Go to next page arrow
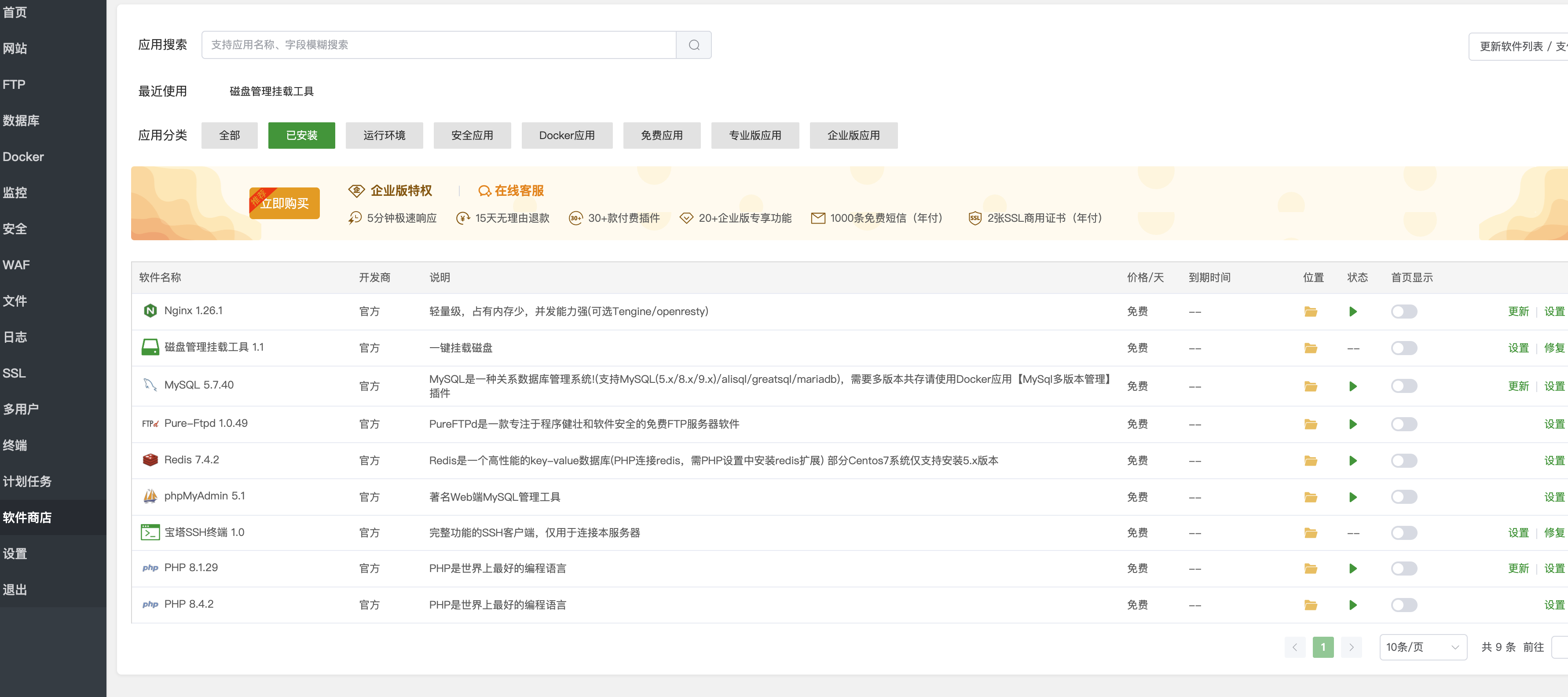The width and height of the screenshot is (1568, 697). (x=1351, y=647)
